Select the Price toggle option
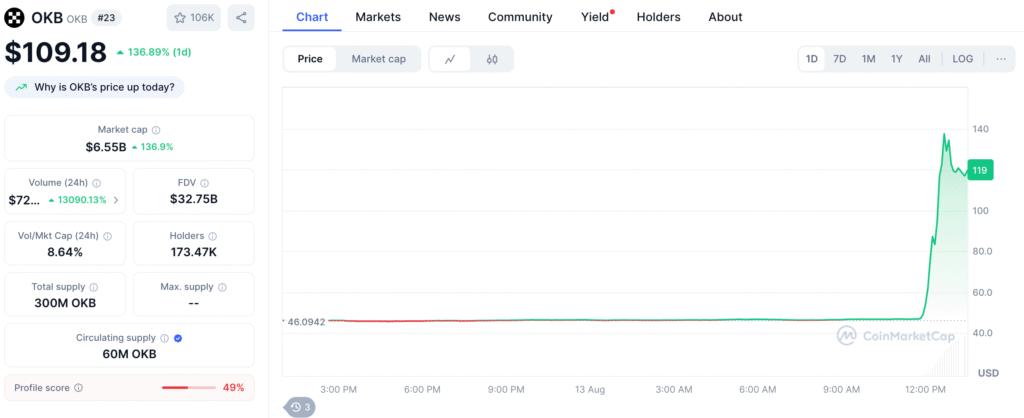This screenshot has height=418, width=1024. coord(310,59)
